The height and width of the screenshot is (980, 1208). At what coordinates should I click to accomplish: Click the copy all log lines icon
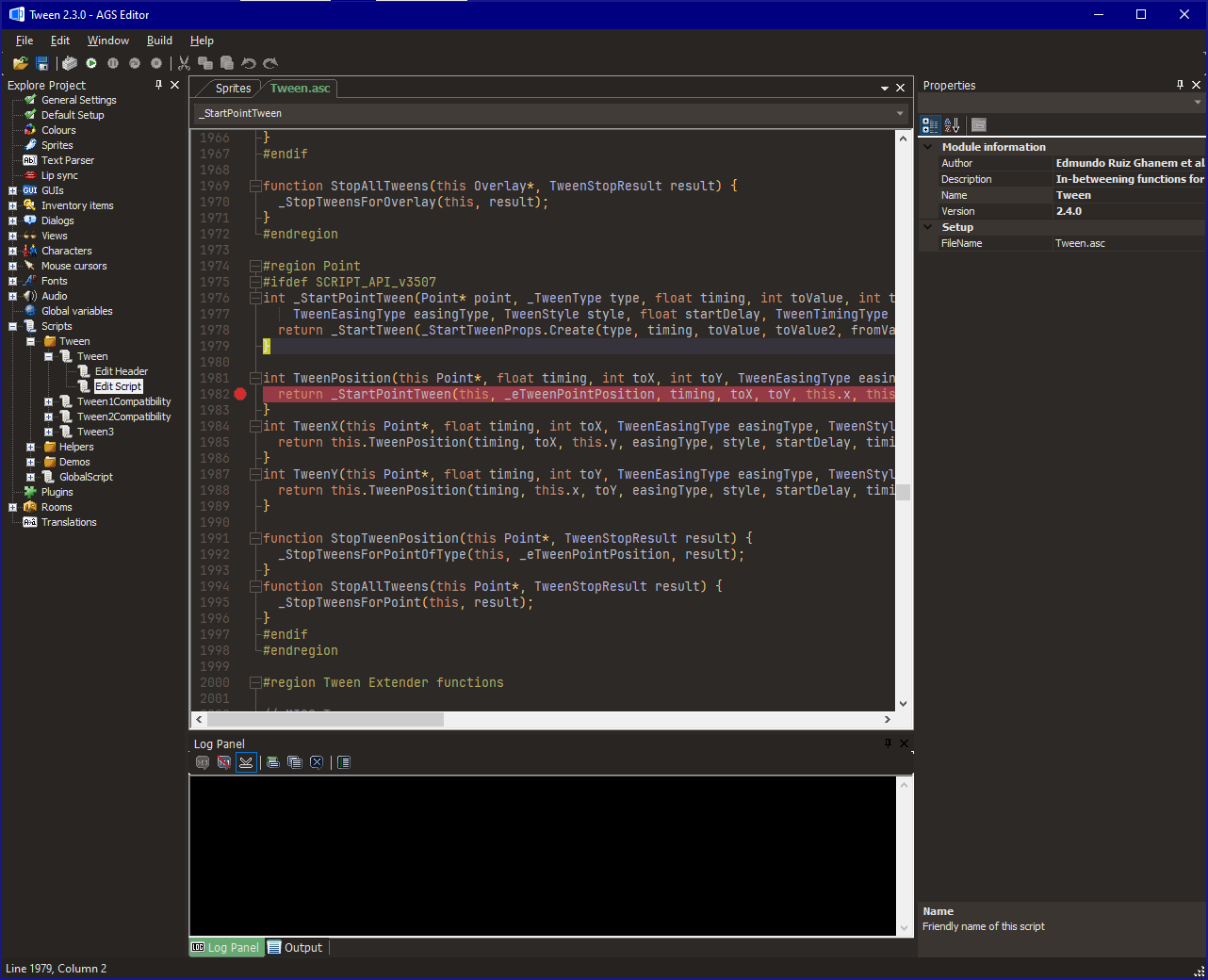pos(295,762)
